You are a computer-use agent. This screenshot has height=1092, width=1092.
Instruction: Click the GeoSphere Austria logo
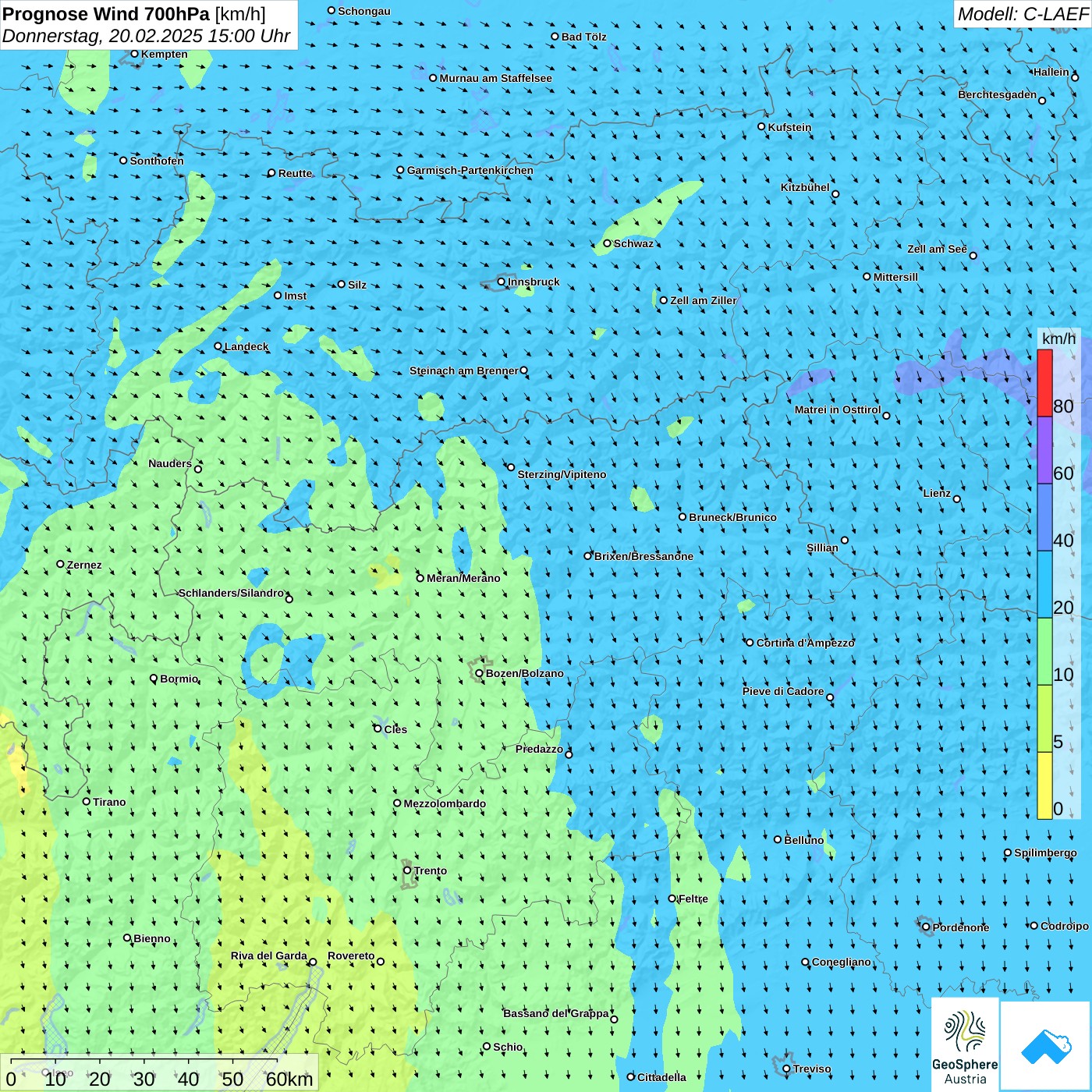(965, 1044)
